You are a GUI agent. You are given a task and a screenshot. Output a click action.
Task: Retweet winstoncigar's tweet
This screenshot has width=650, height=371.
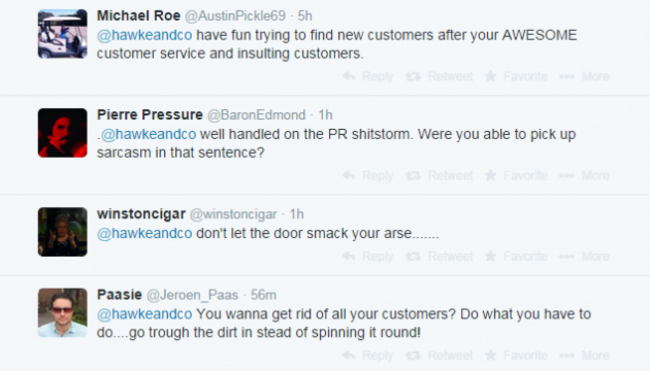[439, 256]
